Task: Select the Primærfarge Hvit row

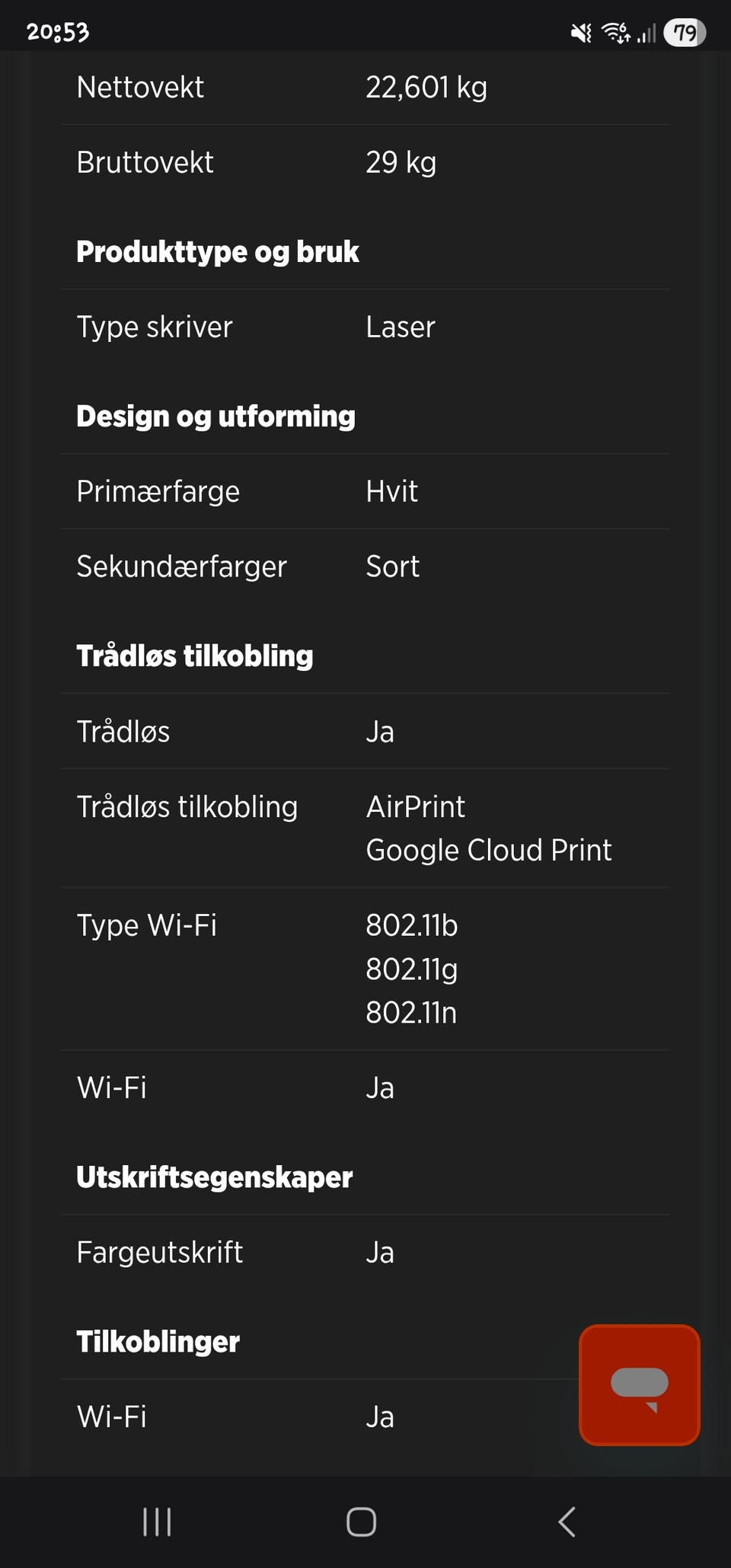Action: [x=365, y=491]
